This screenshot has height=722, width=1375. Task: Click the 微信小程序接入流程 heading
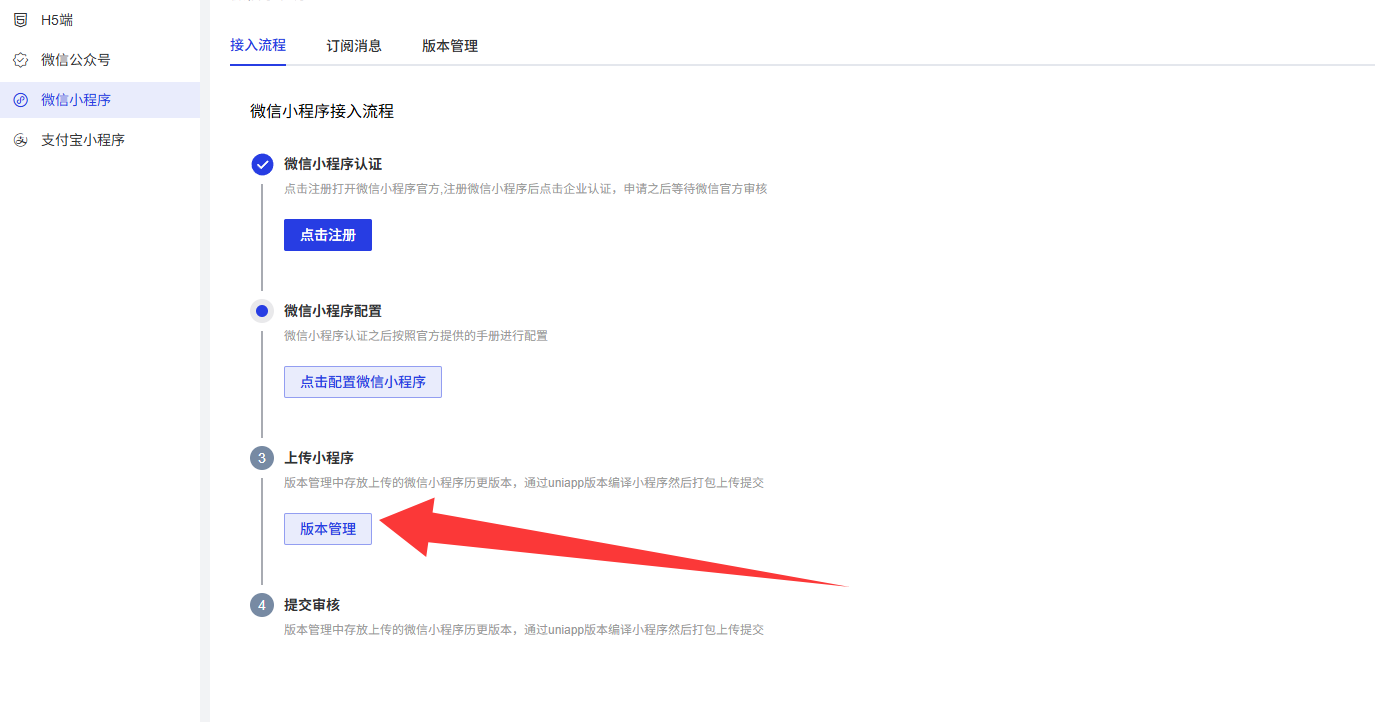tap(322, 111)
